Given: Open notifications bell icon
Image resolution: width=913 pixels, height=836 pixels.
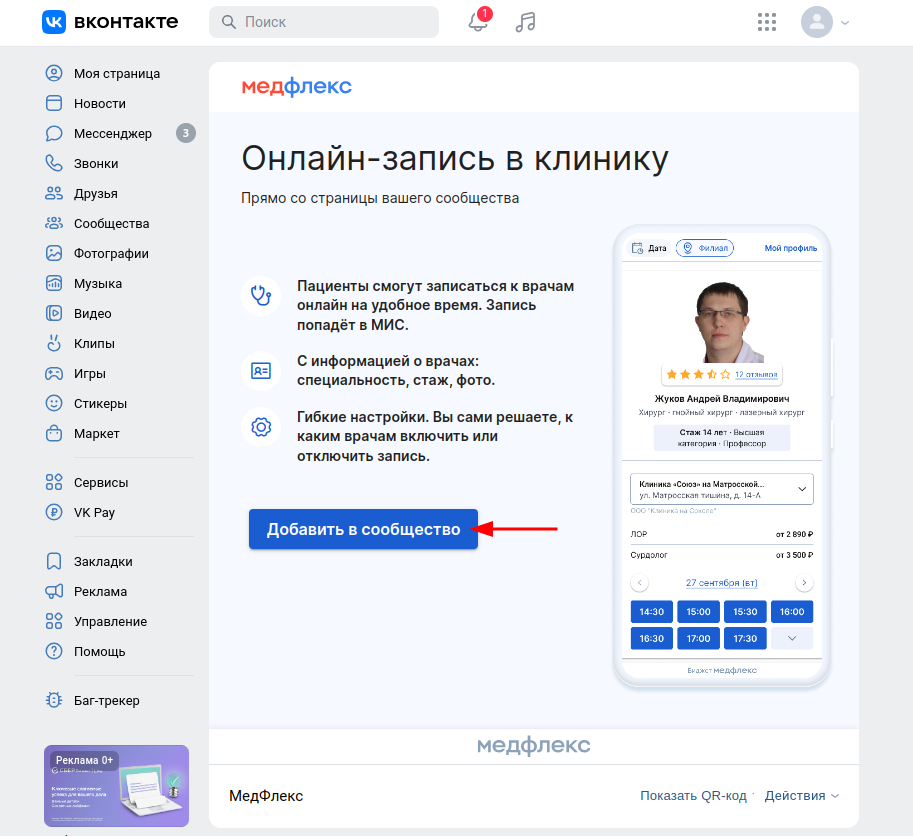Looking at the screenshot, I should click(x=478, y=22).
